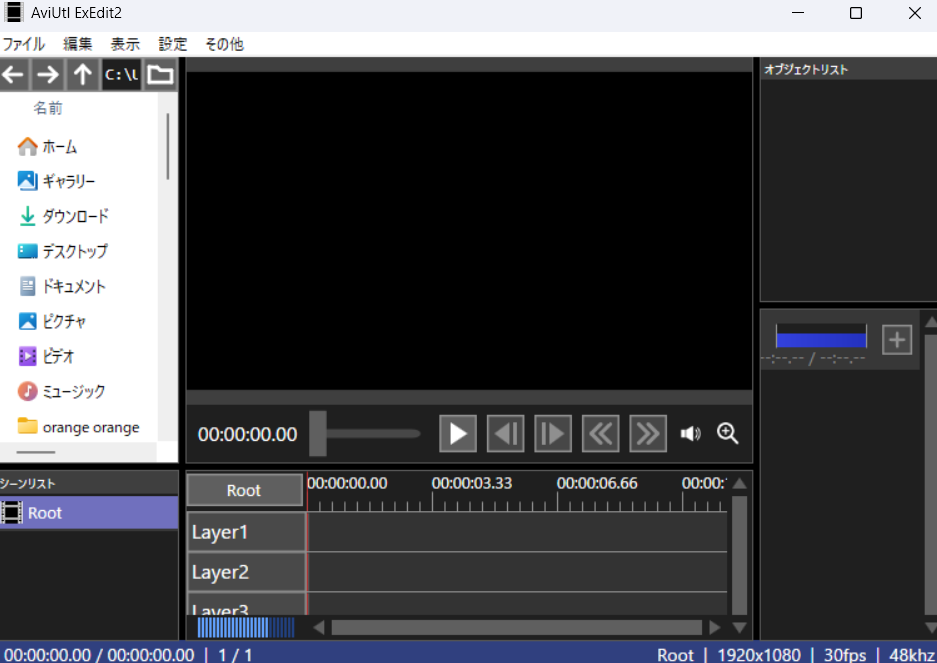The width and height of the screenshot is (937, 663).
Task: Click 1920x1080 in the status bar
Action: (x=759, y=655)
